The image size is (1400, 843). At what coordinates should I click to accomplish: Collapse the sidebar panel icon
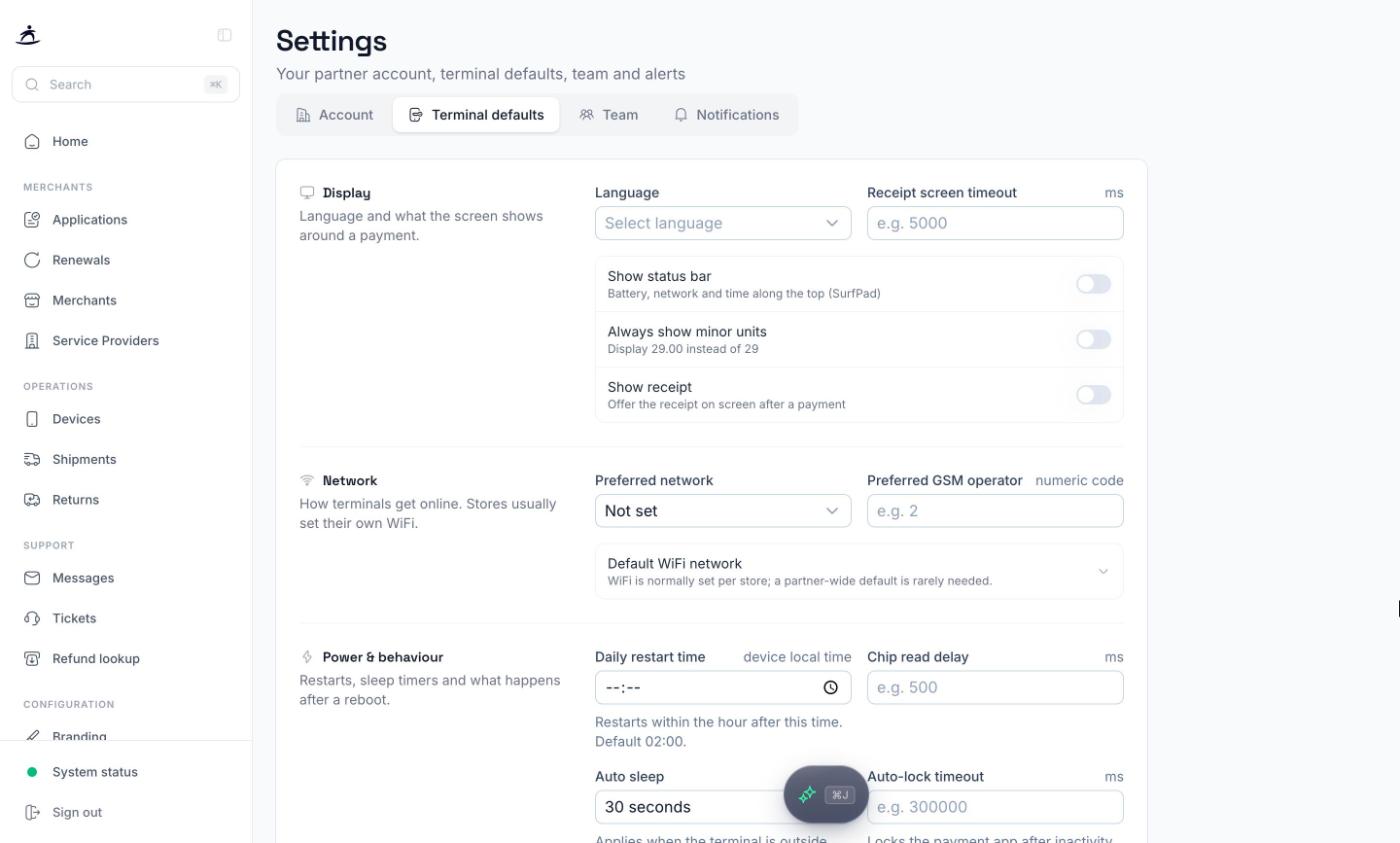(x=224, y=35)
